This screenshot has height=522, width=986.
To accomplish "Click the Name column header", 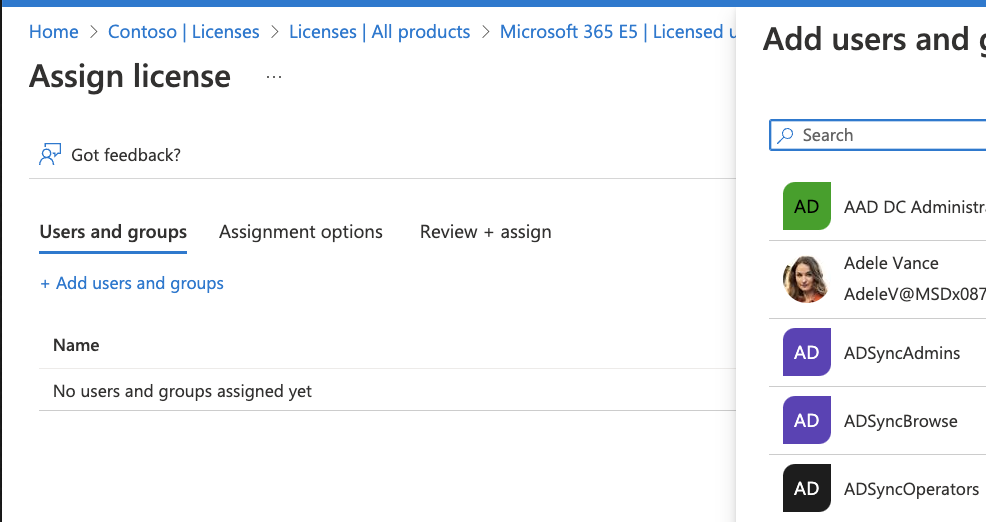I will pyautogui.click(x=76, y=345).
